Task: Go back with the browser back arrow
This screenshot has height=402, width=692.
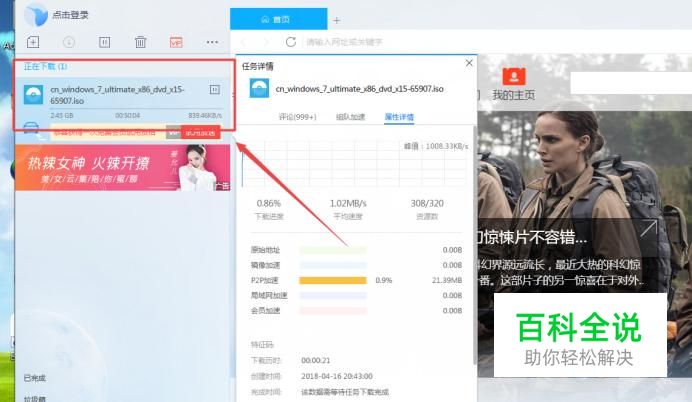Action: (244, 42)
